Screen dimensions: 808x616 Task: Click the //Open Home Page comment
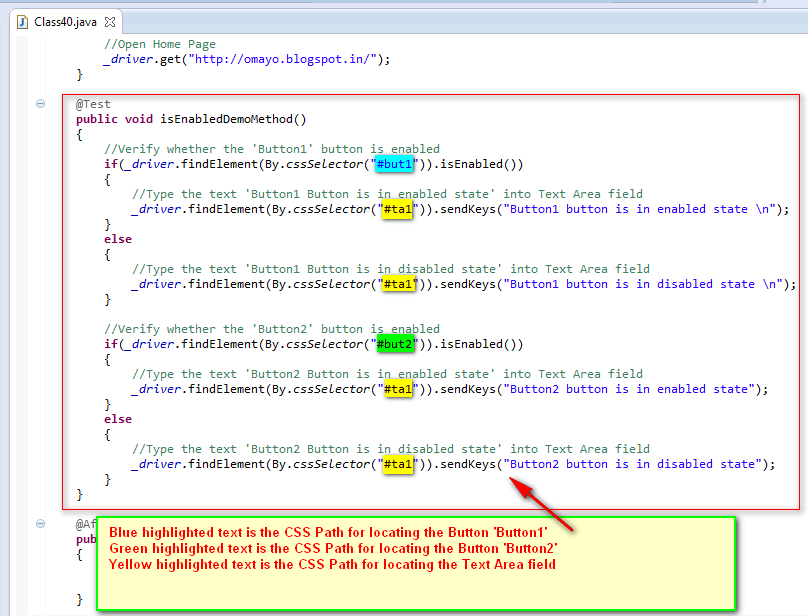point(162,43)
